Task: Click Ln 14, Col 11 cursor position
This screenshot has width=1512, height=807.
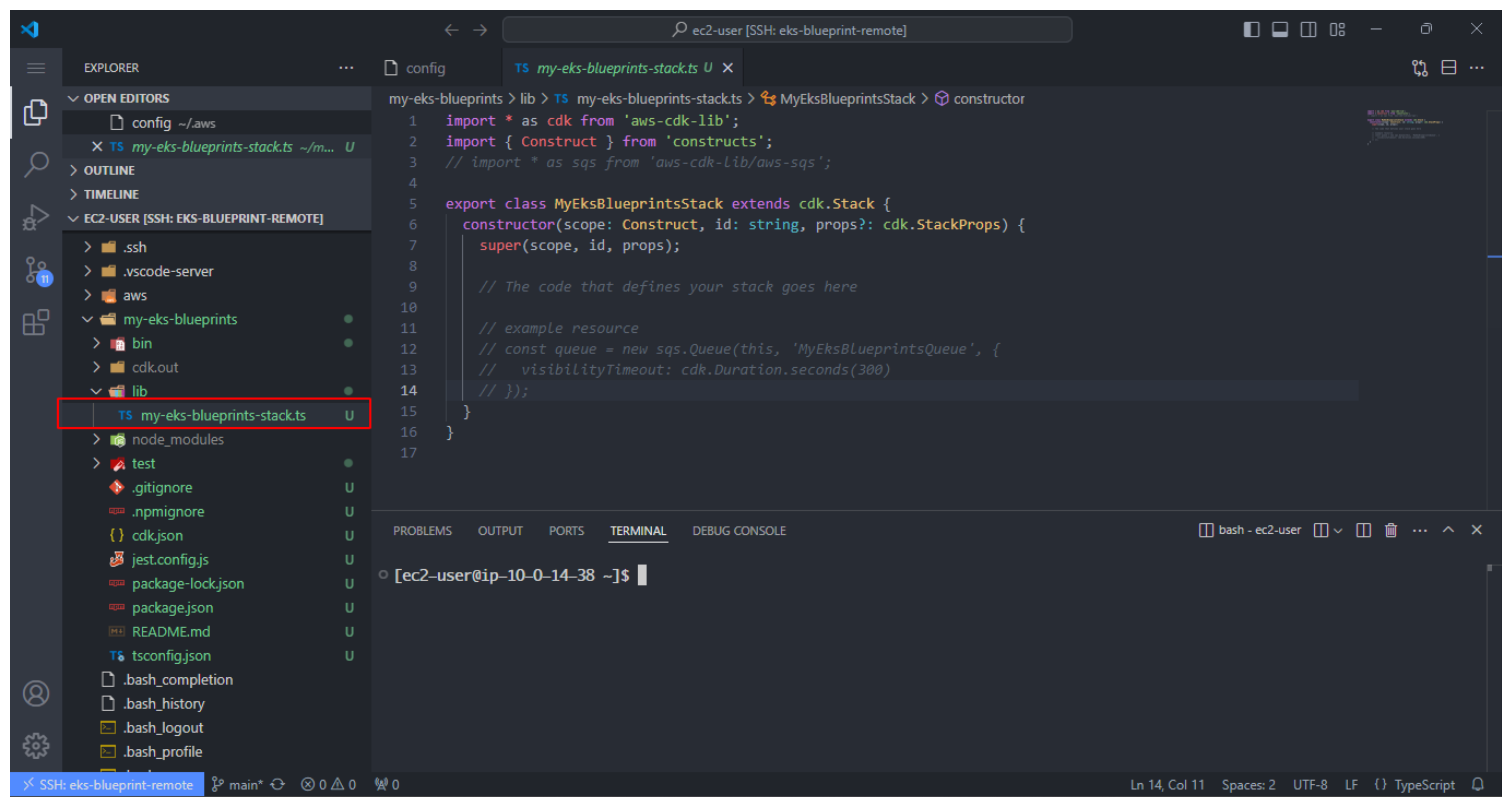Action: pyautogui.click(x=1167, y=784)
